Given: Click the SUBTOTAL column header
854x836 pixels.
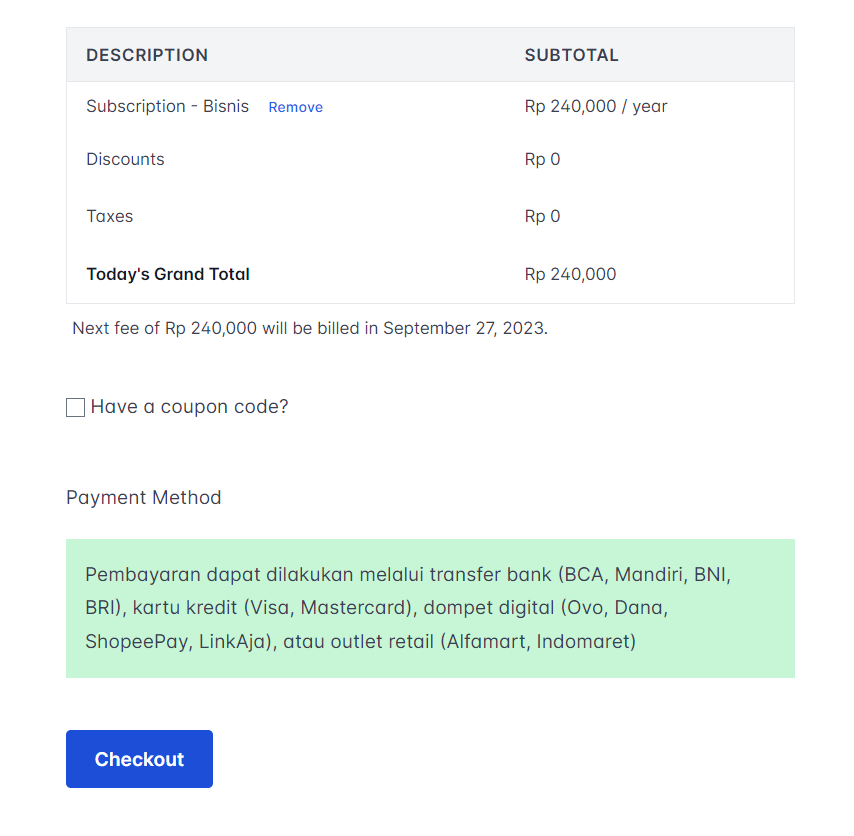Looking at the screenshot, I should coord(571,55).
